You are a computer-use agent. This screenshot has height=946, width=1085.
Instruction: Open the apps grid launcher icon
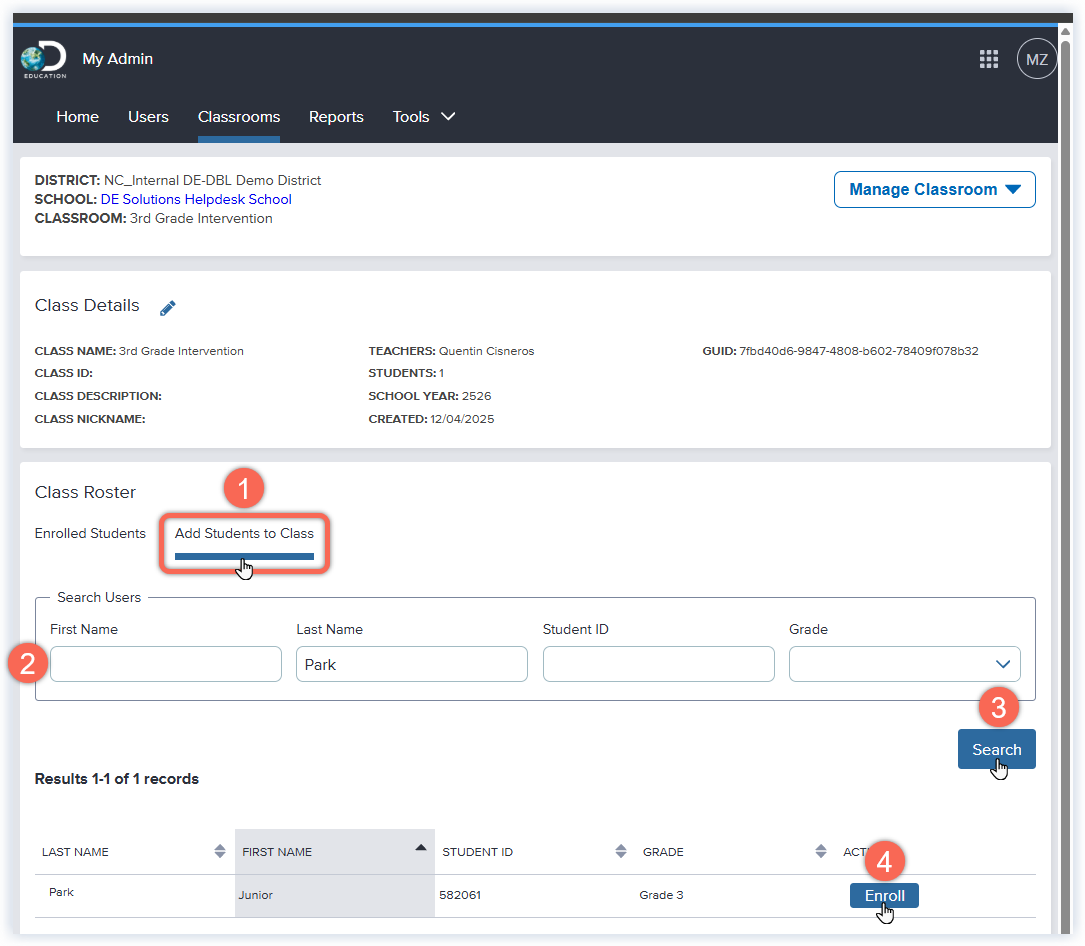pos(988,59)
